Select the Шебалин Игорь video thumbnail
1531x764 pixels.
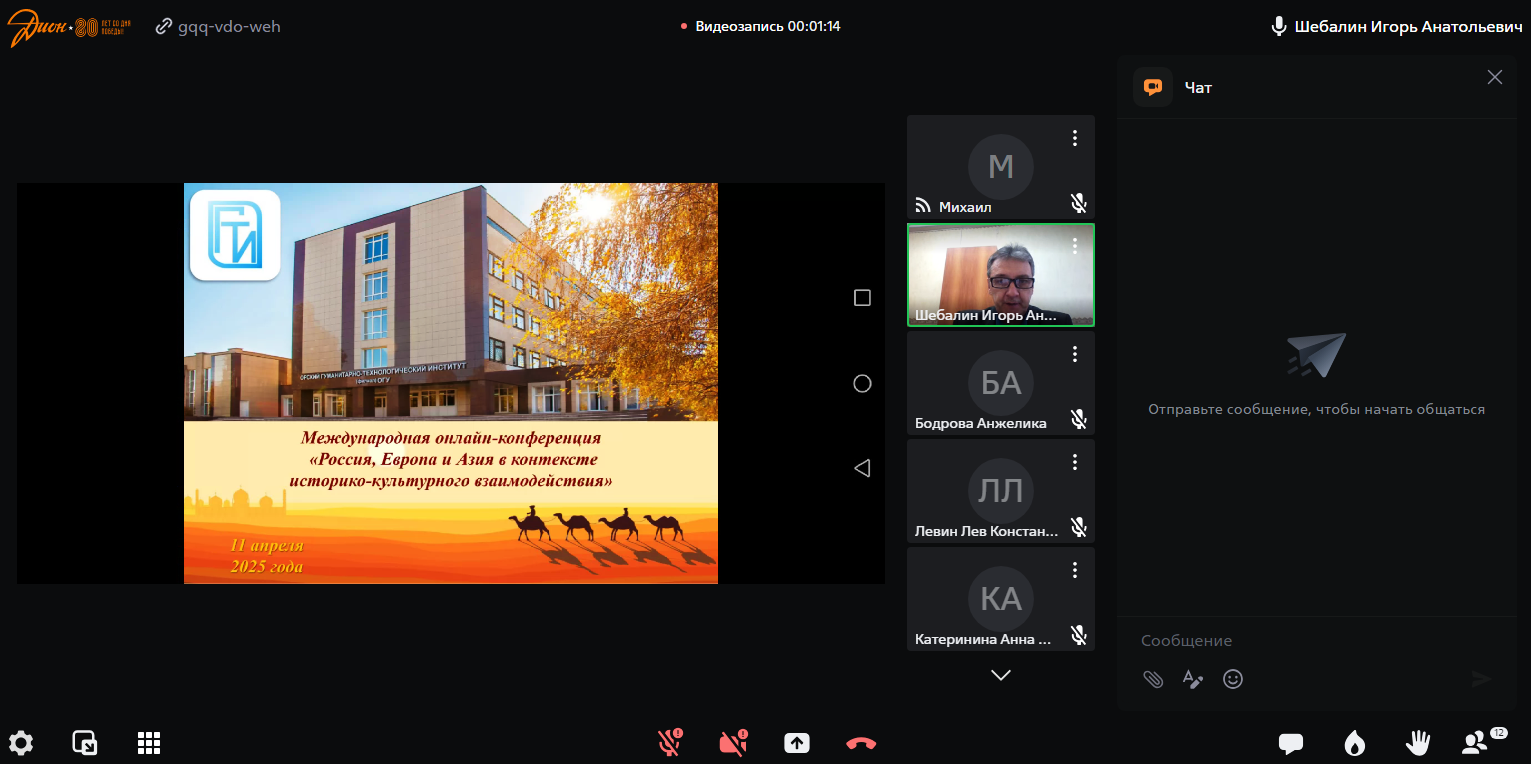pyautogui.click(x=1001, y=275)
